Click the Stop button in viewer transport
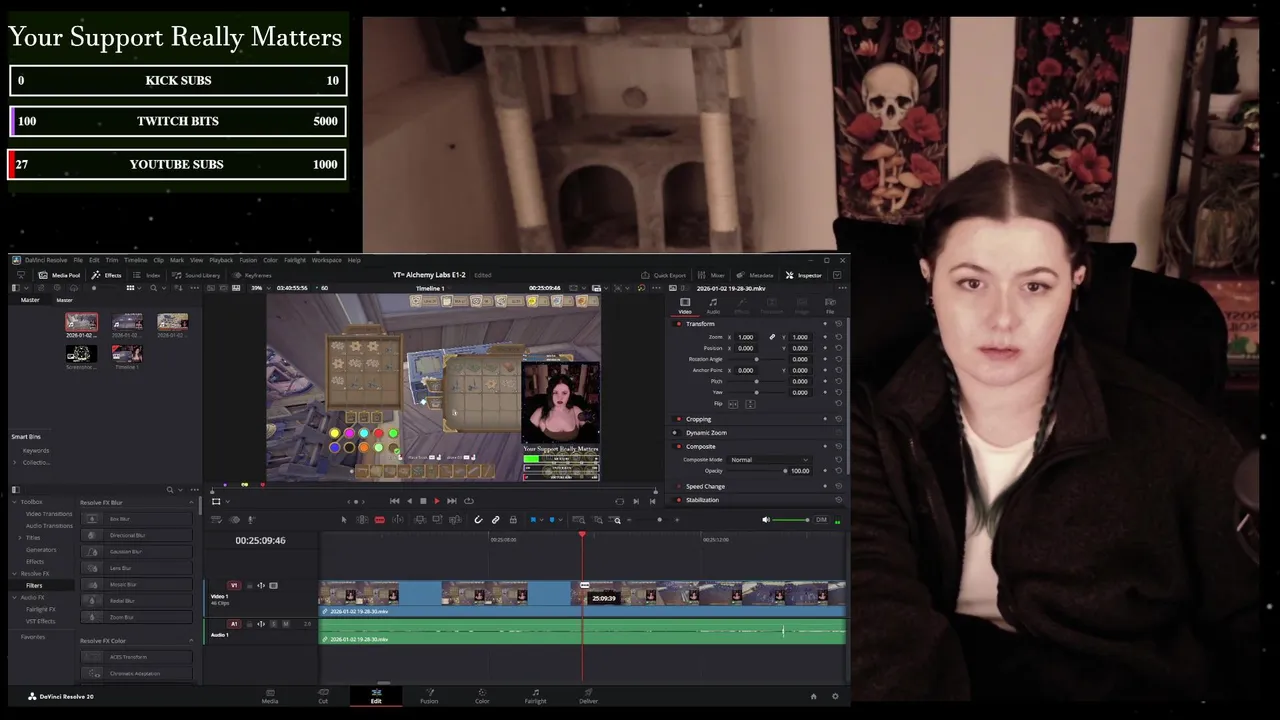The width and height of the screenshot is (1280, 720). click(423, 501)
